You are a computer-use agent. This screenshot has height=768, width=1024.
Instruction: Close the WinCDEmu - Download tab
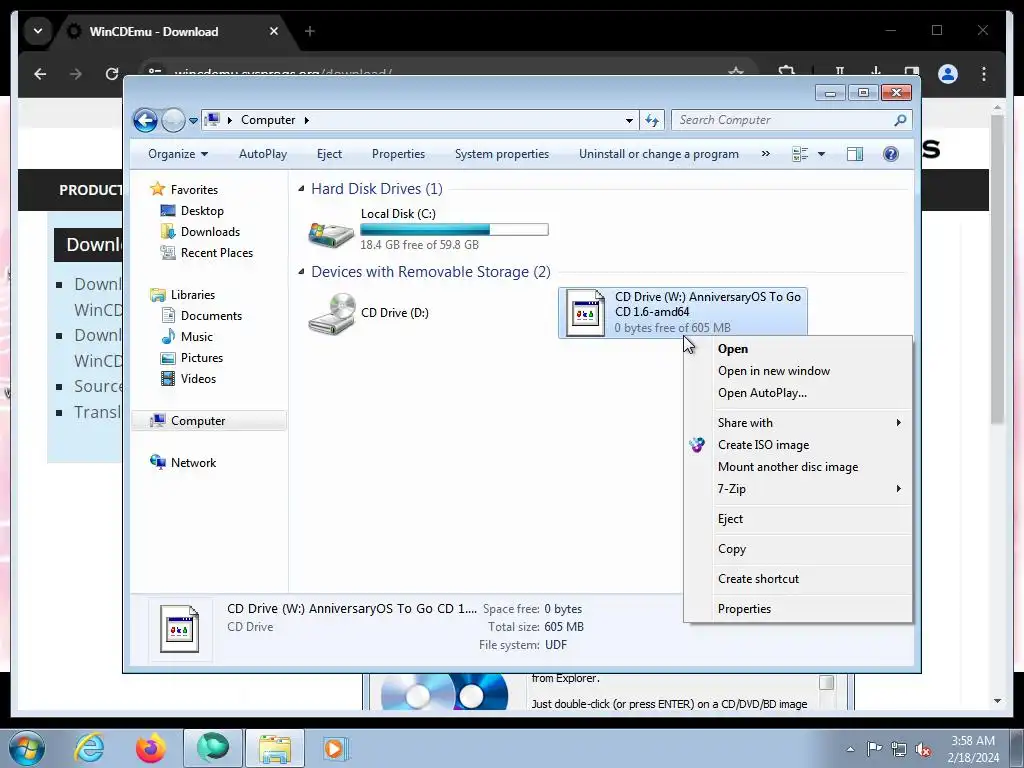[274, 31]
